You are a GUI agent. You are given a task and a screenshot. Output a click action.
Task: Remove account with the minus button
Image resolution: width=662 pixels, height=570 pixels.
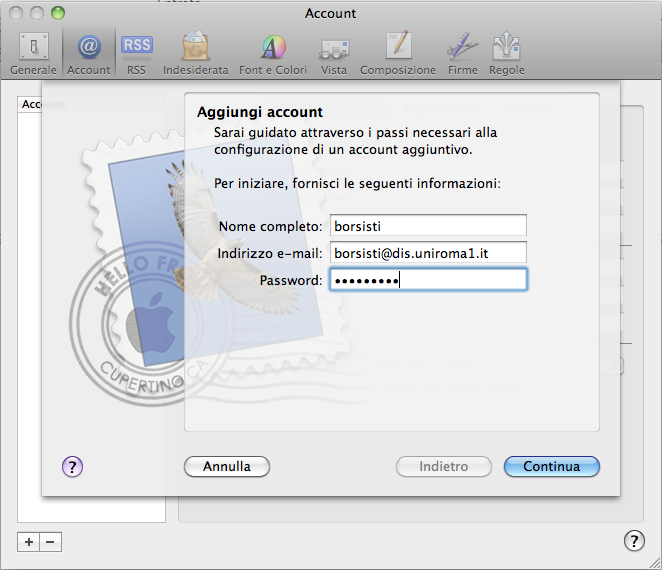click(x=50, y=541)
